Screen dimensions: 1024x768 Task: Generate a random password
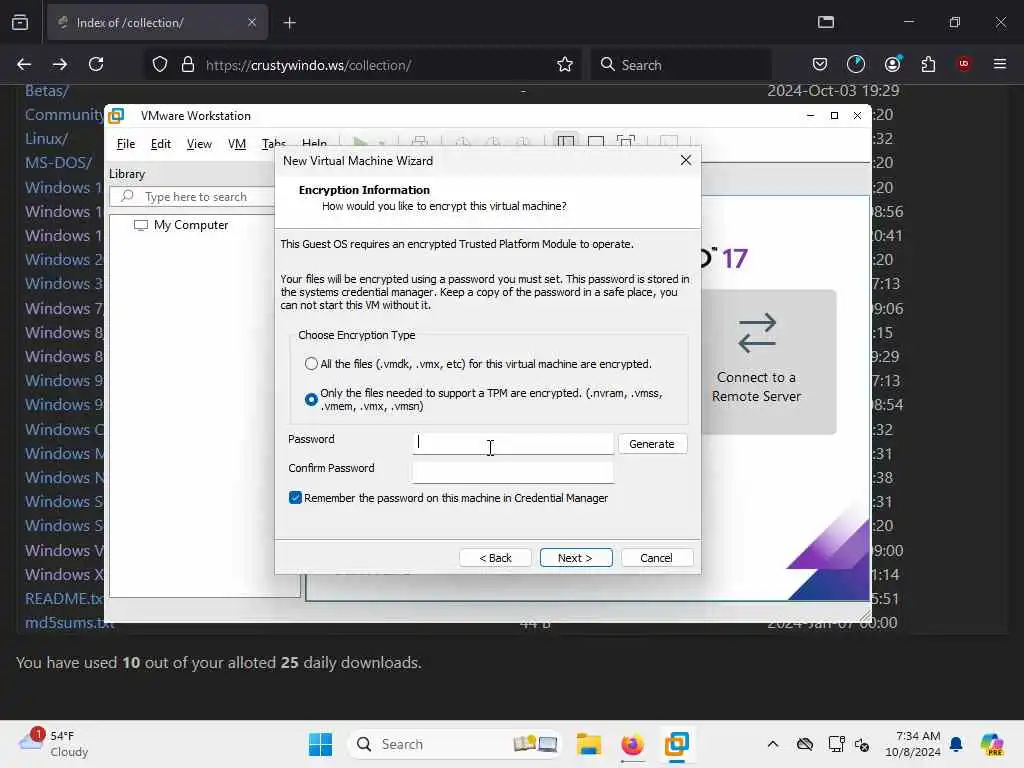pos(652,444)
